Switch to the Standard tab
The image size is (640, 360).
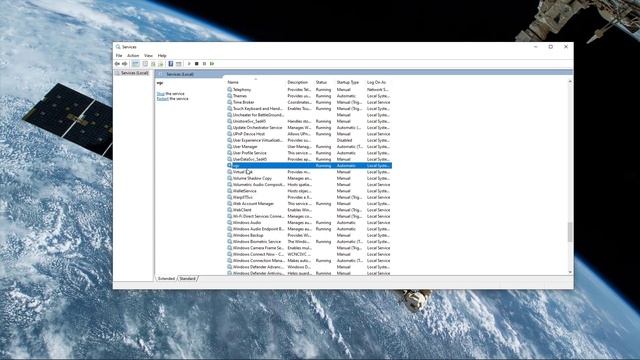click(187, 278)
